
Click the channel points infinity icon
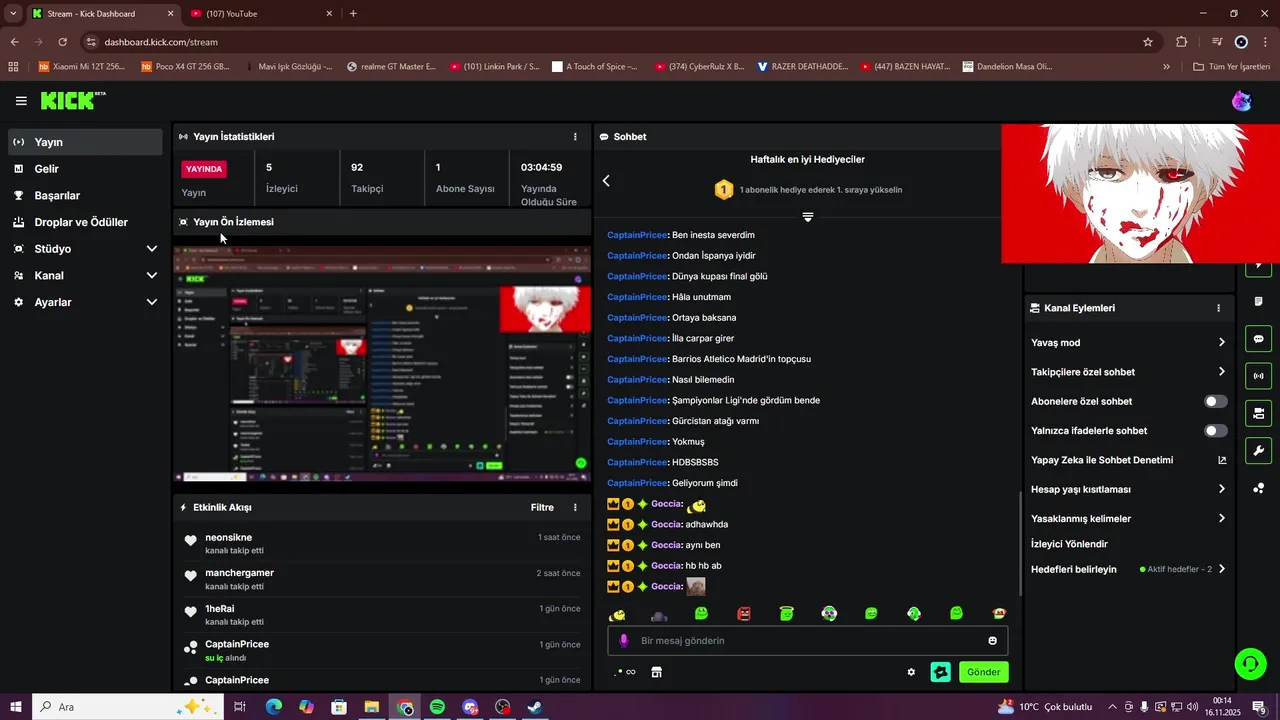coord(626,672)
